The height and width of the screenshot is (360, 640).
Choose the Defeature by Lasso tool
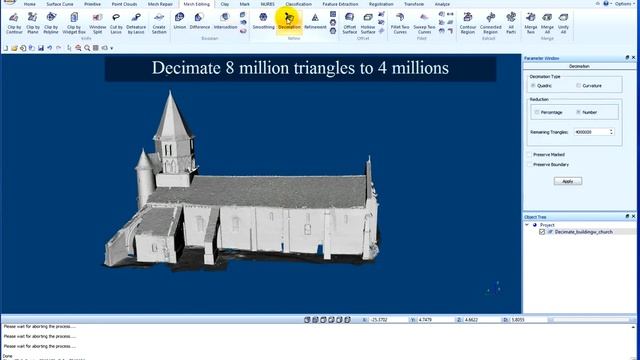pos(136,23)
